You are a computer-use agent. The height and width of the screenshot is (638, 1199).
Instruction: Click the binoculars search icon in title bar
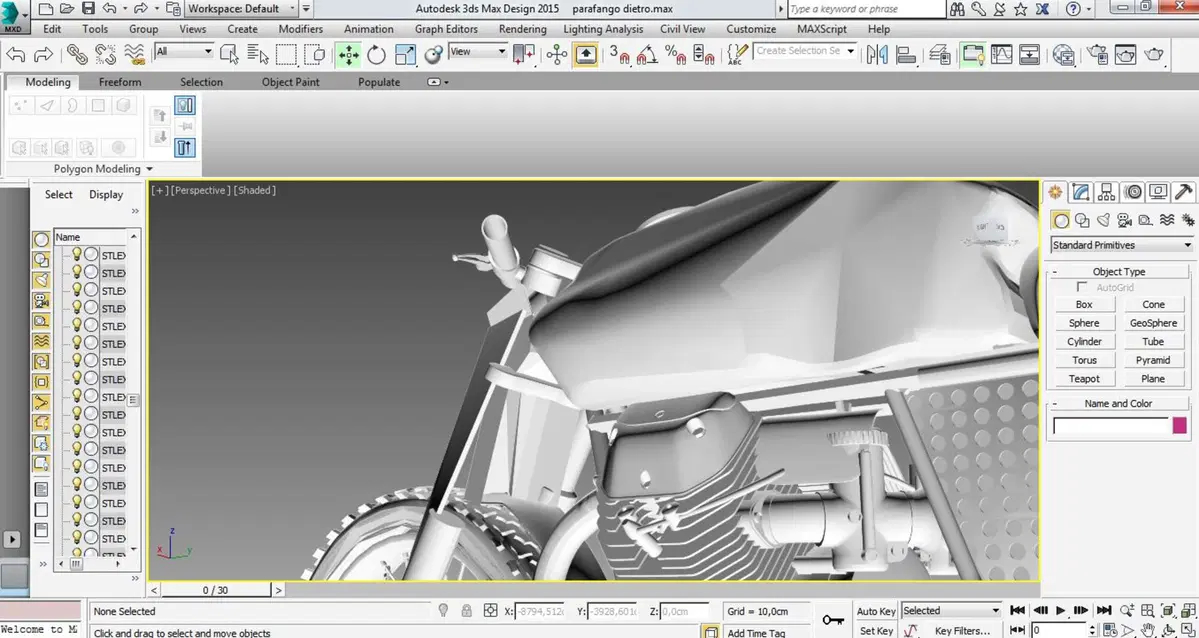[958, 9]
